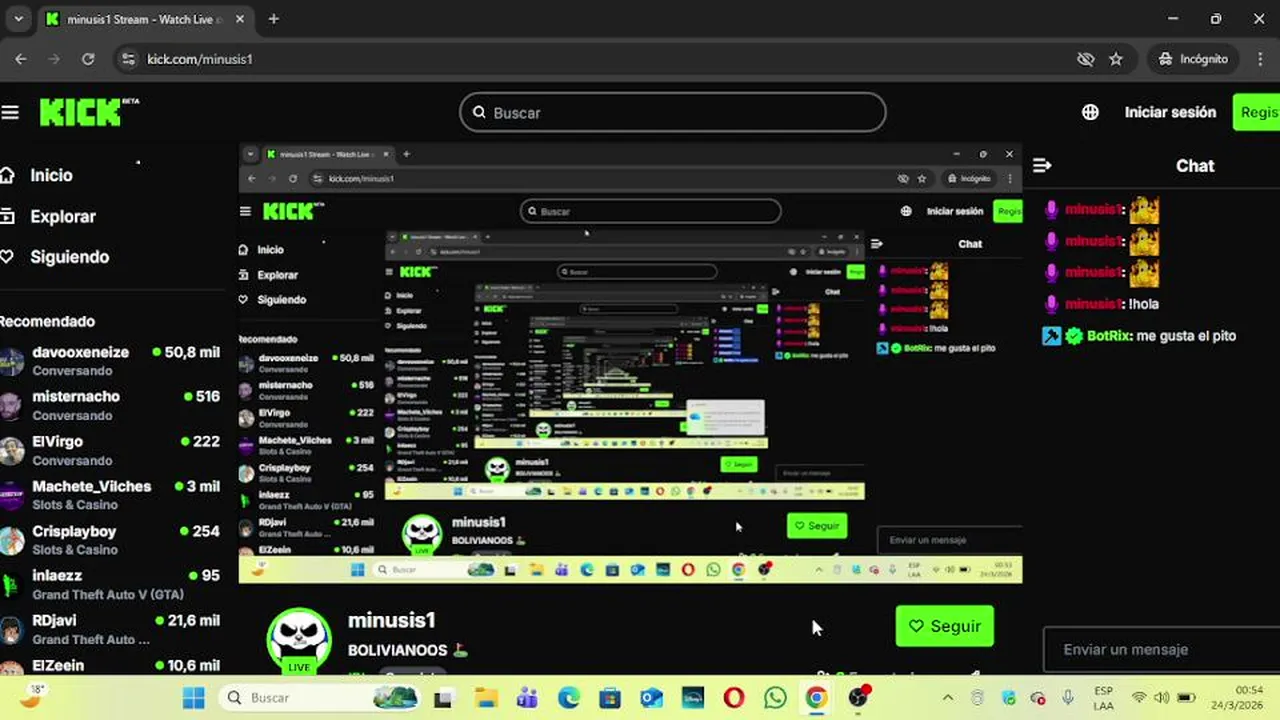
Task: Click the stream video player
Action: pos(630,363)
